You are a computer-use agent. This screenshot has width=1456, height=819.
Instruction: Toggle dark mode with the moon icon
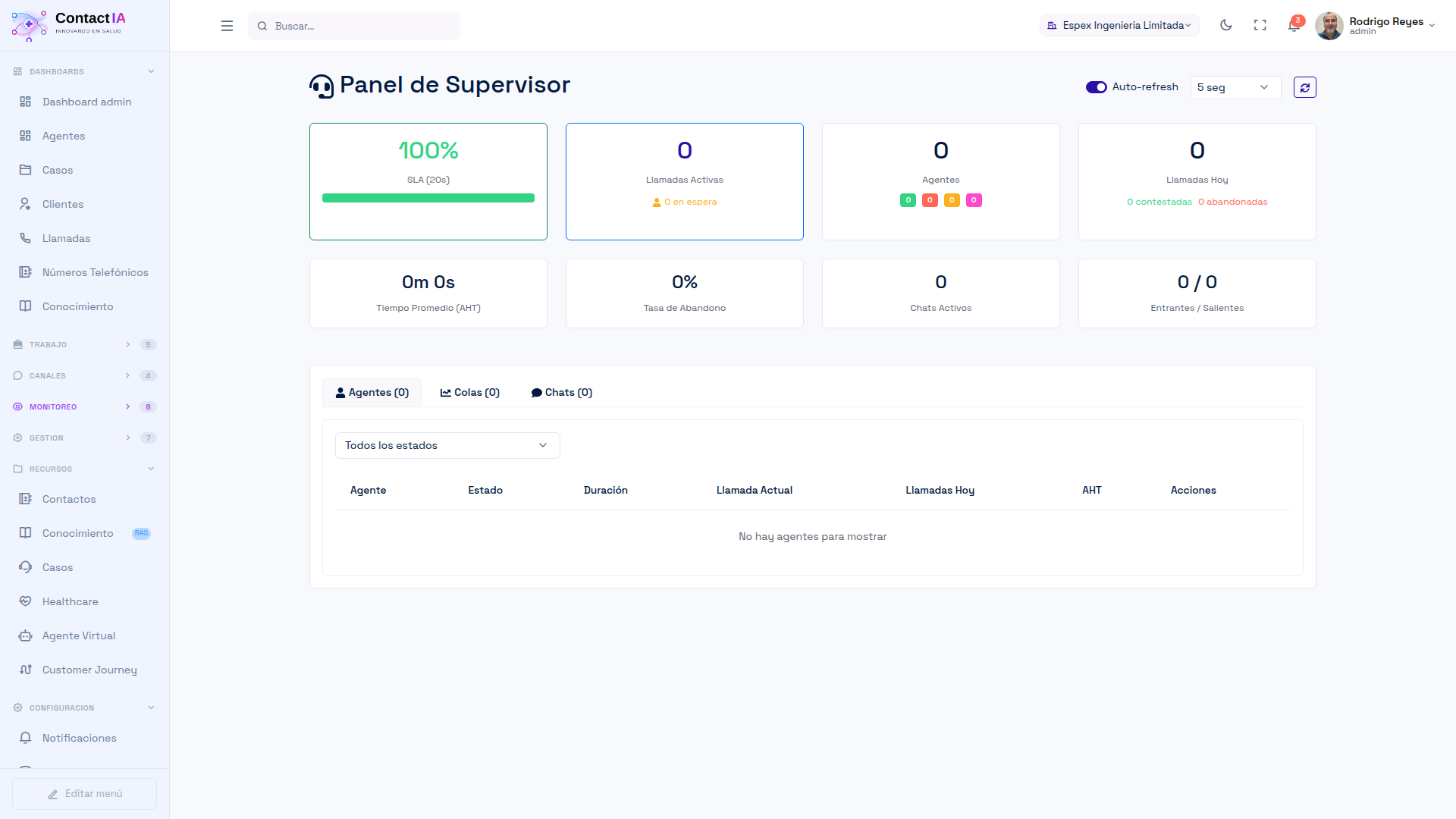coord(1225,25)
